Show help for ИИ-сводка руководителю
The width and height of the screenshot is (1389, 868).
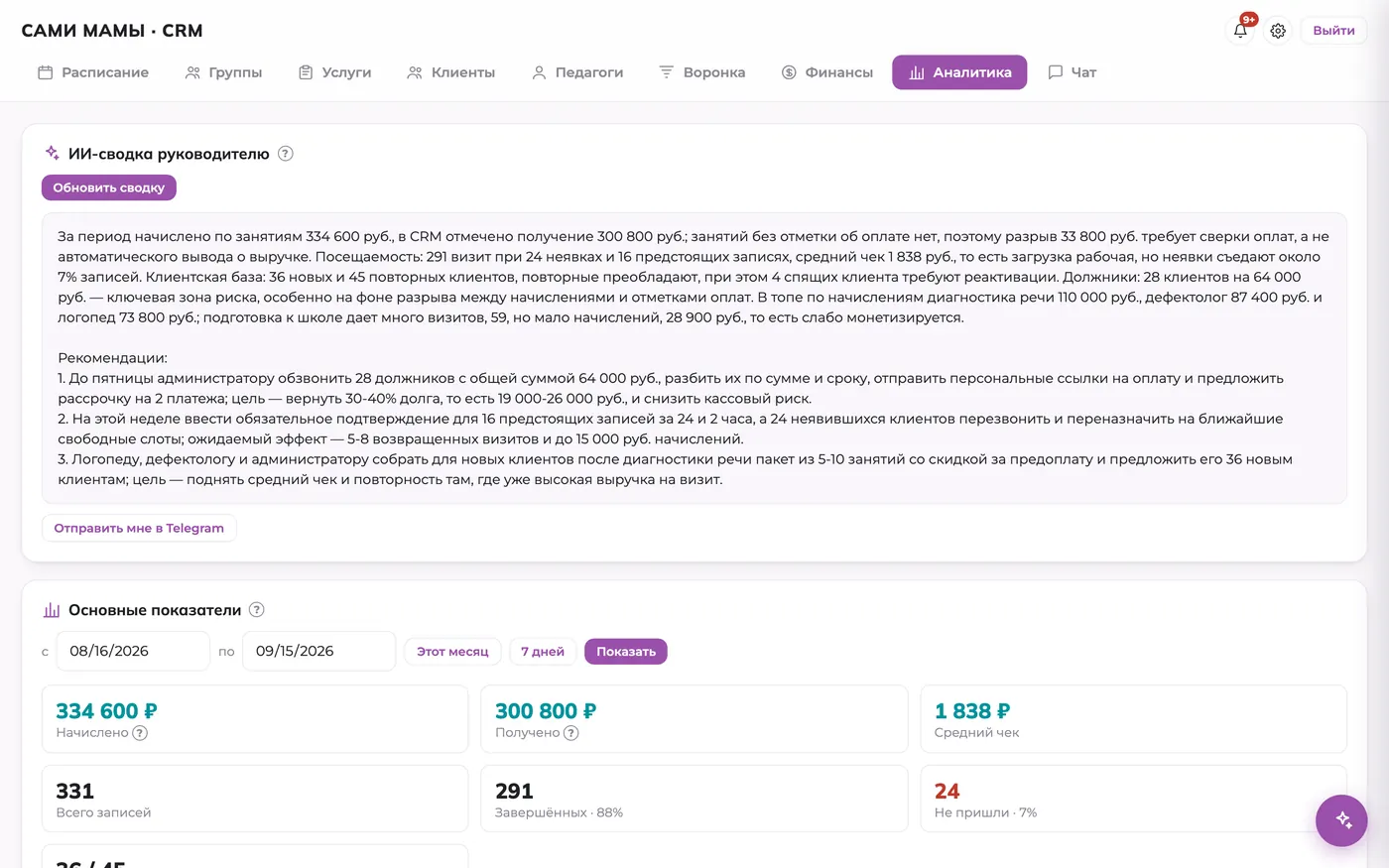click(286, 154)
